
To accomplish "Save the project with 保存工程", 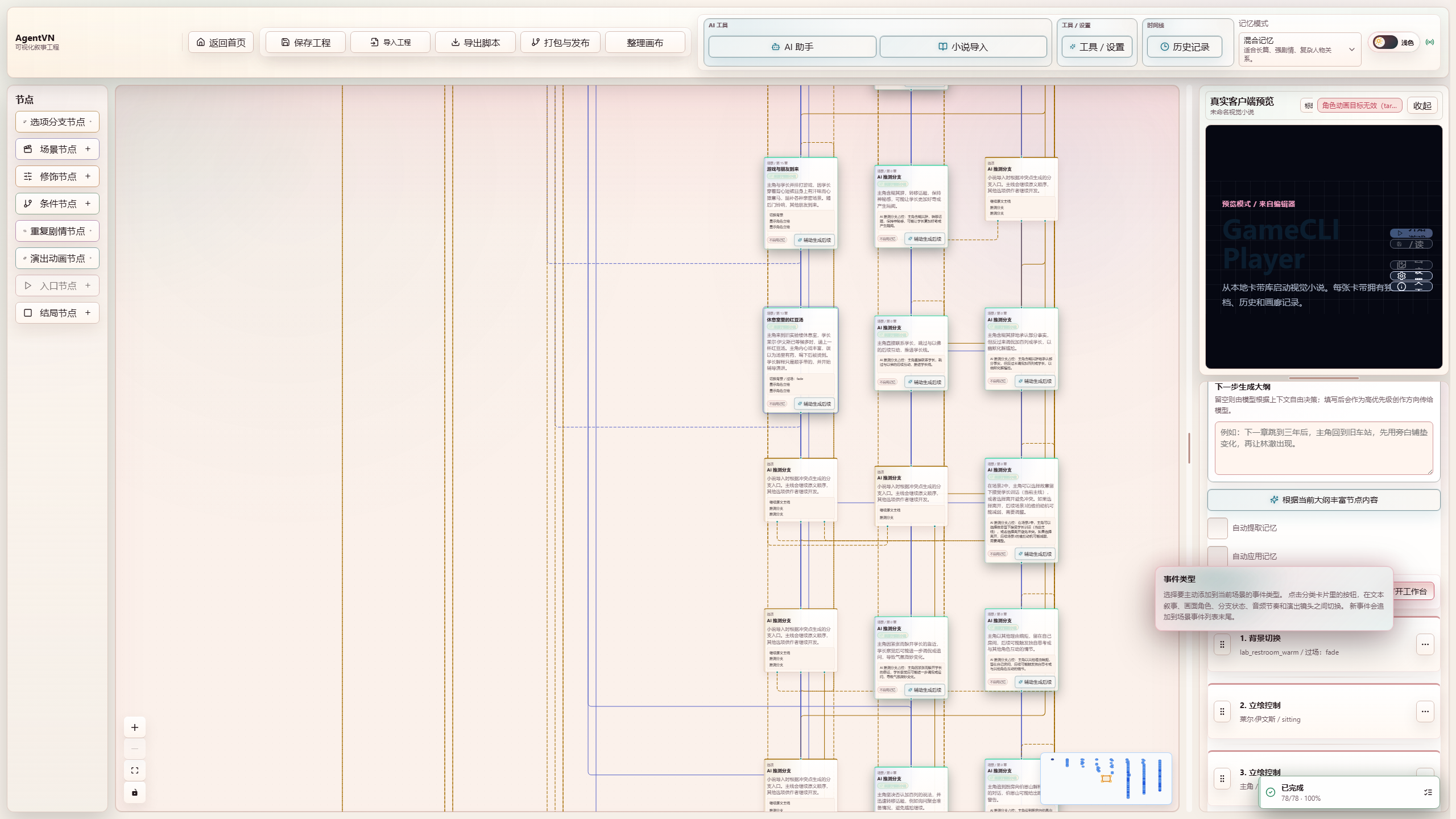I will pos(306,43).
